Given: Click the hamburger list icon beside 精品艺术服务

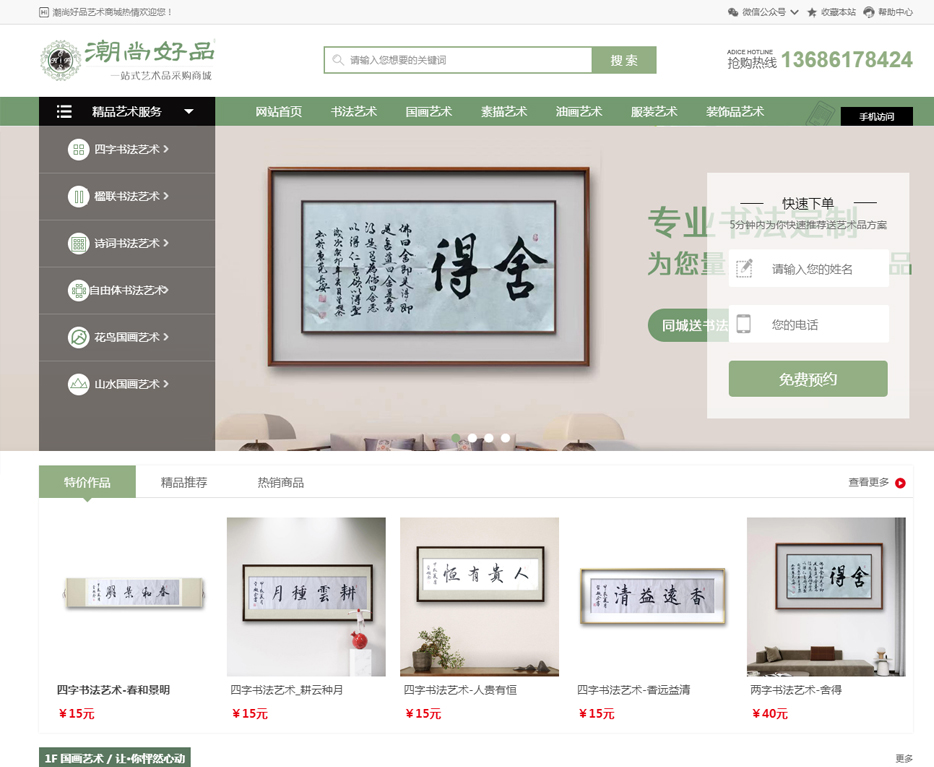Looking at the screenshot, I should click(x=64, y=111).
